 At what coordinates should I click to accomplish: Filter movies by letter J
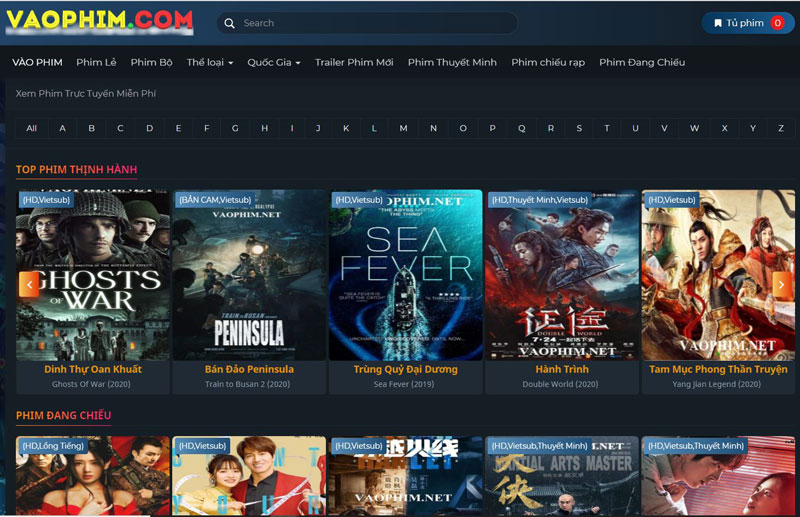[318, 128]
